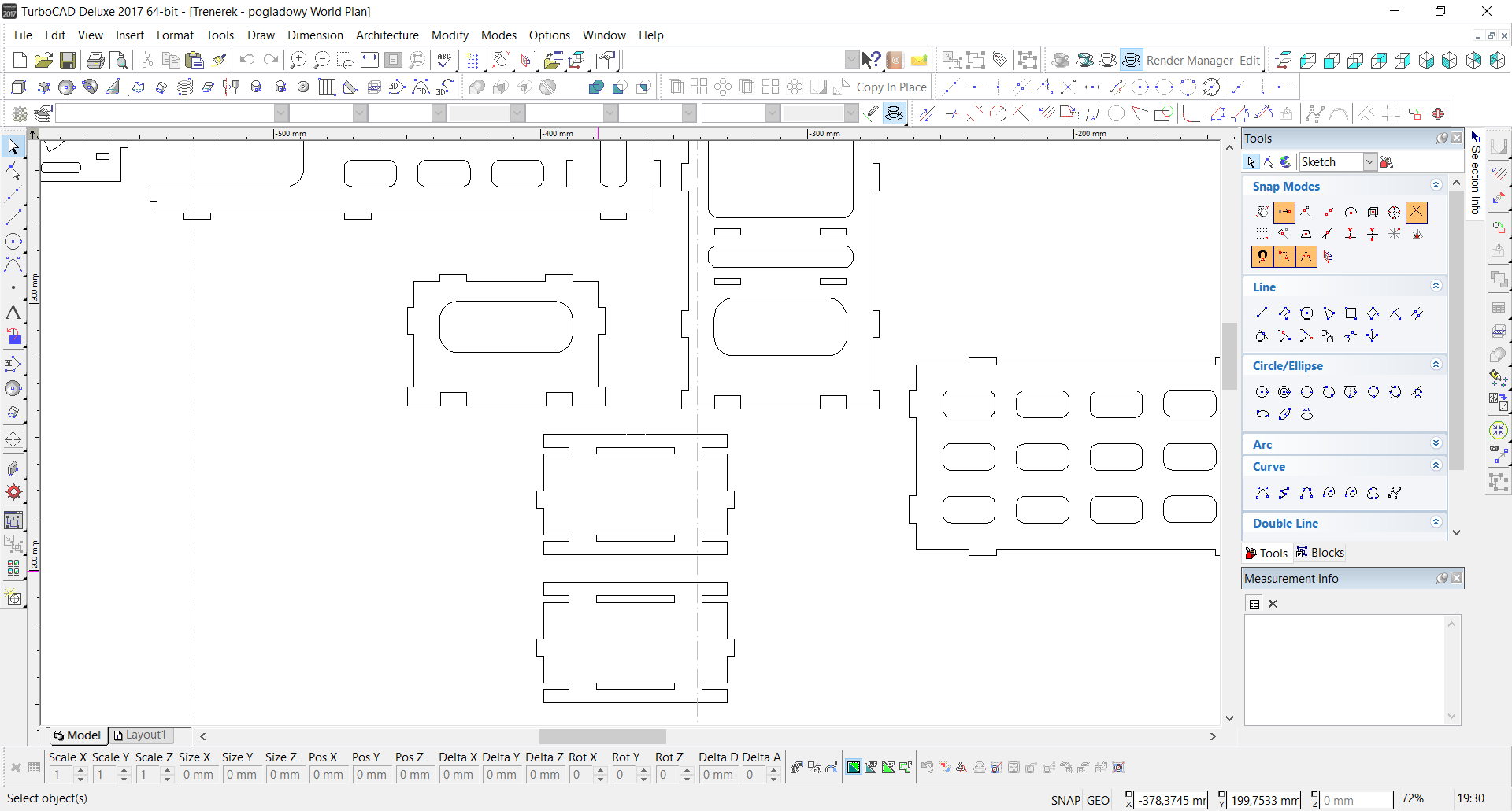Select the Rectangle tool in Line section
This screenshot has height=811, width=1512.
click(x=1351, y=313)
